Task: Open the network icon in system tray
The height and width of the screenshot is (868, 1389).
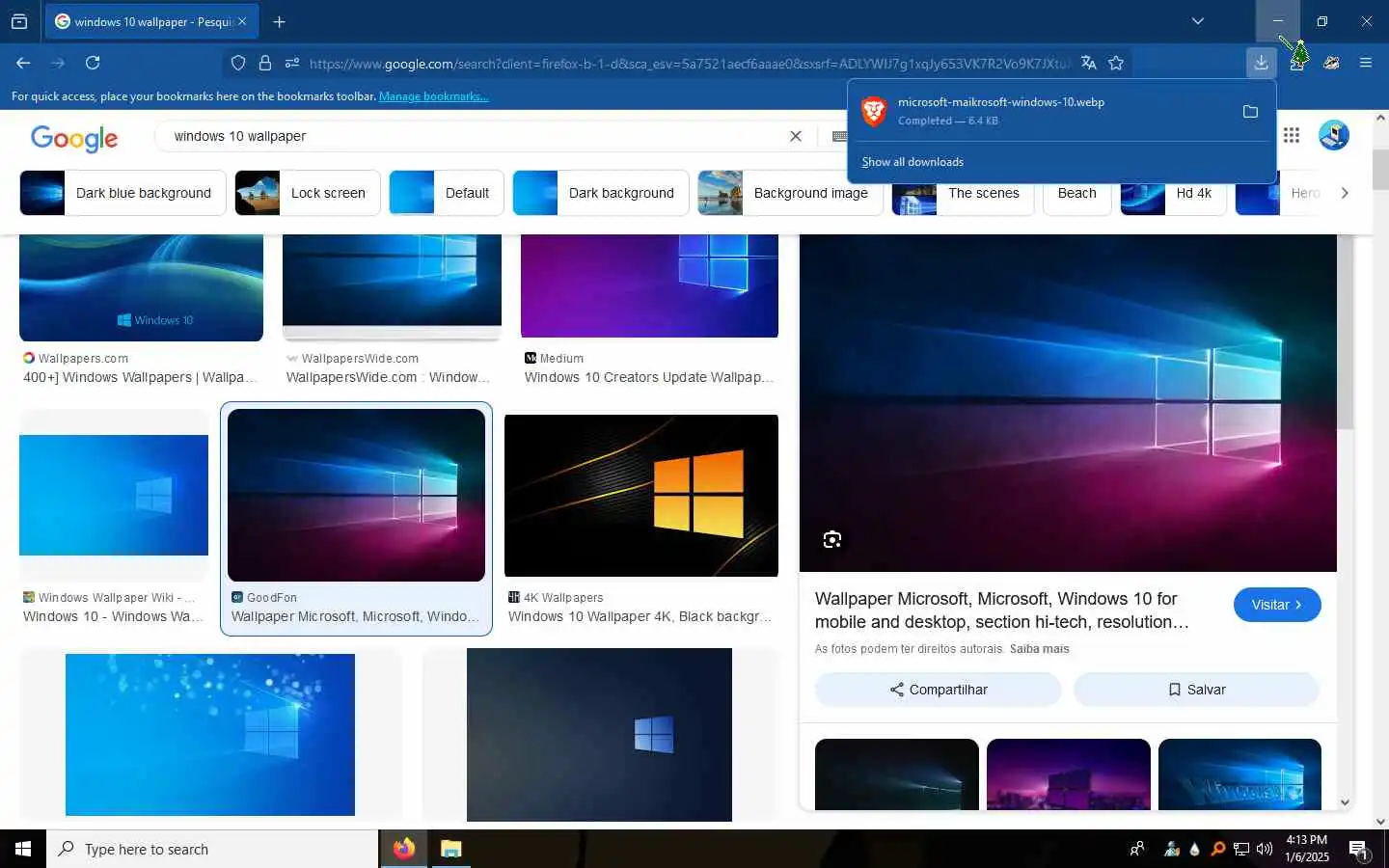Action: pyautogui.click(x=1241, y=850)
